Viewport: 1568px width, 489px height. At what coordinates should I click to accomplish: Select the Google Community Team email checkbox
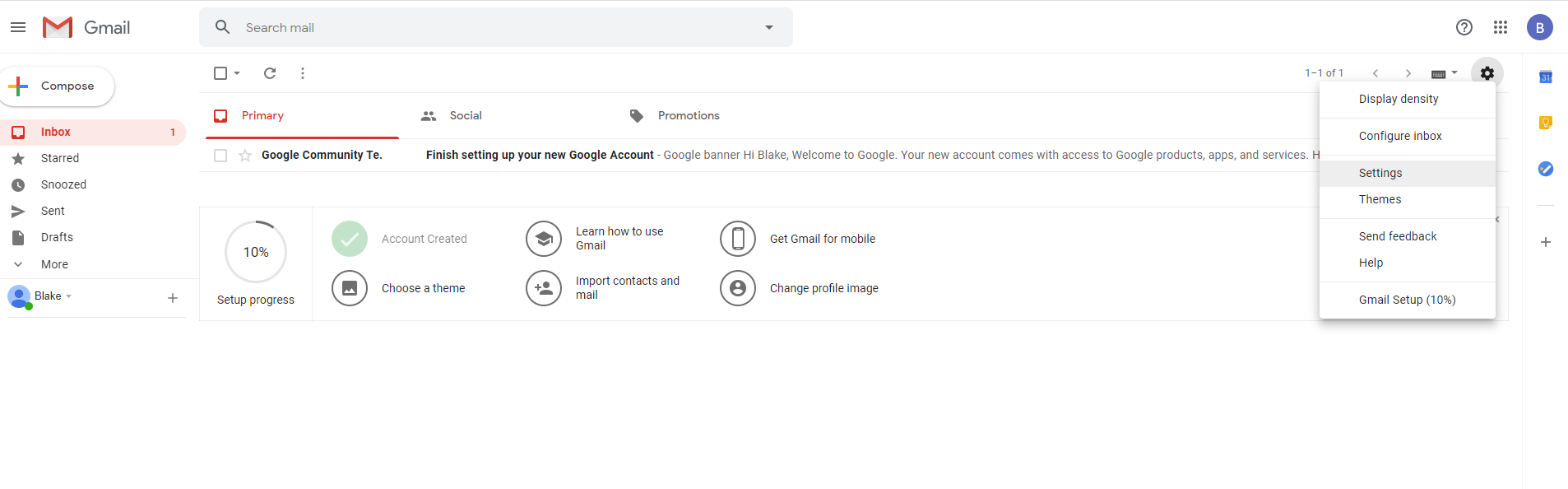[220, 156]
